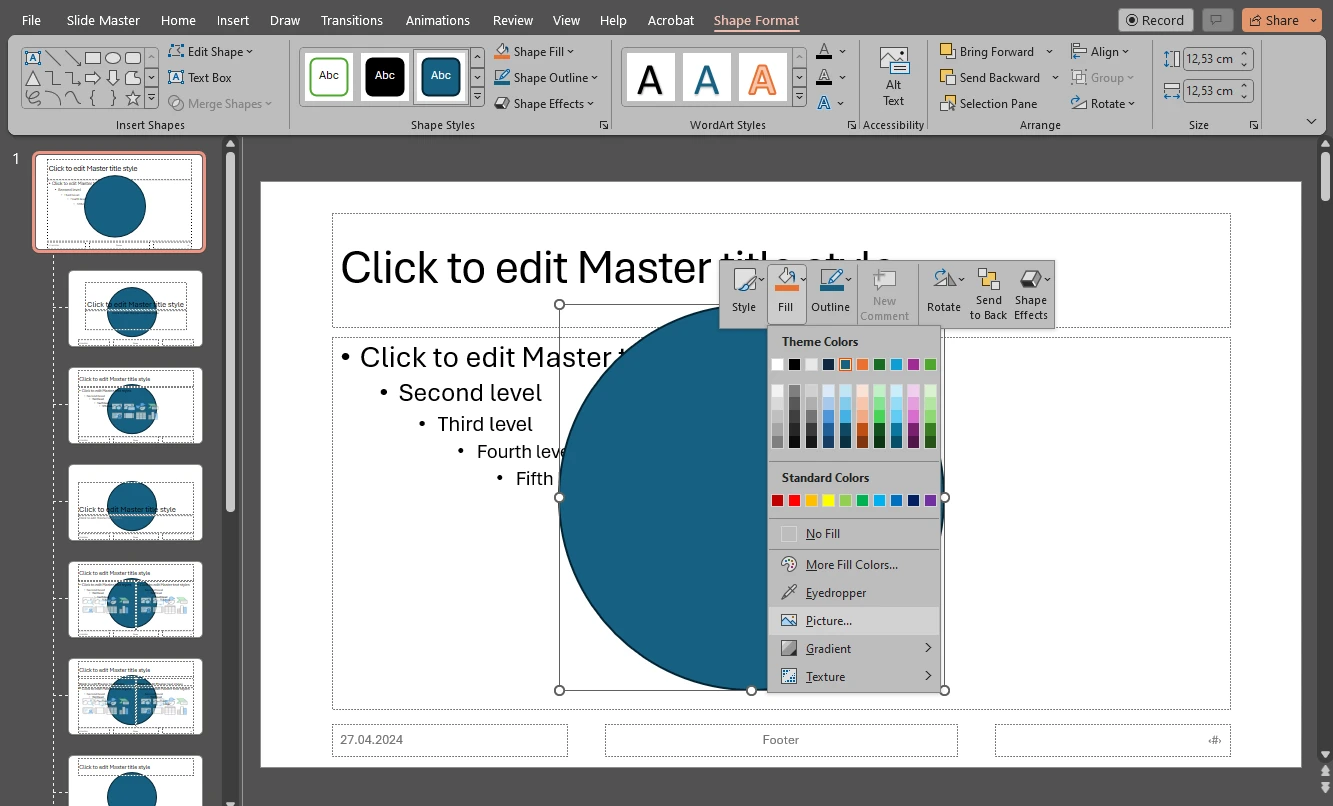Open the Rotate dropdown in Arrange group
The image size is (1333, 806).
coord(1104,103)
